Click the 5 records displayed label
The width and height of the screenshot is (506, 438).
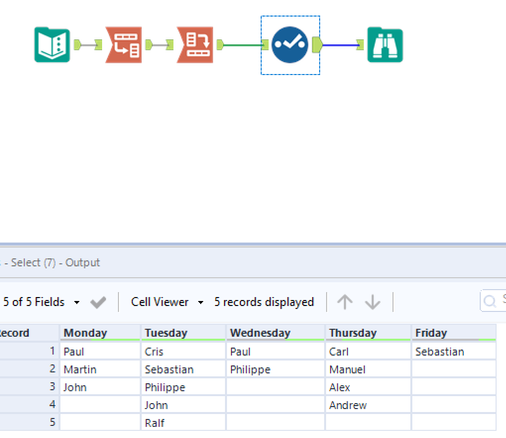click(264, 302)
